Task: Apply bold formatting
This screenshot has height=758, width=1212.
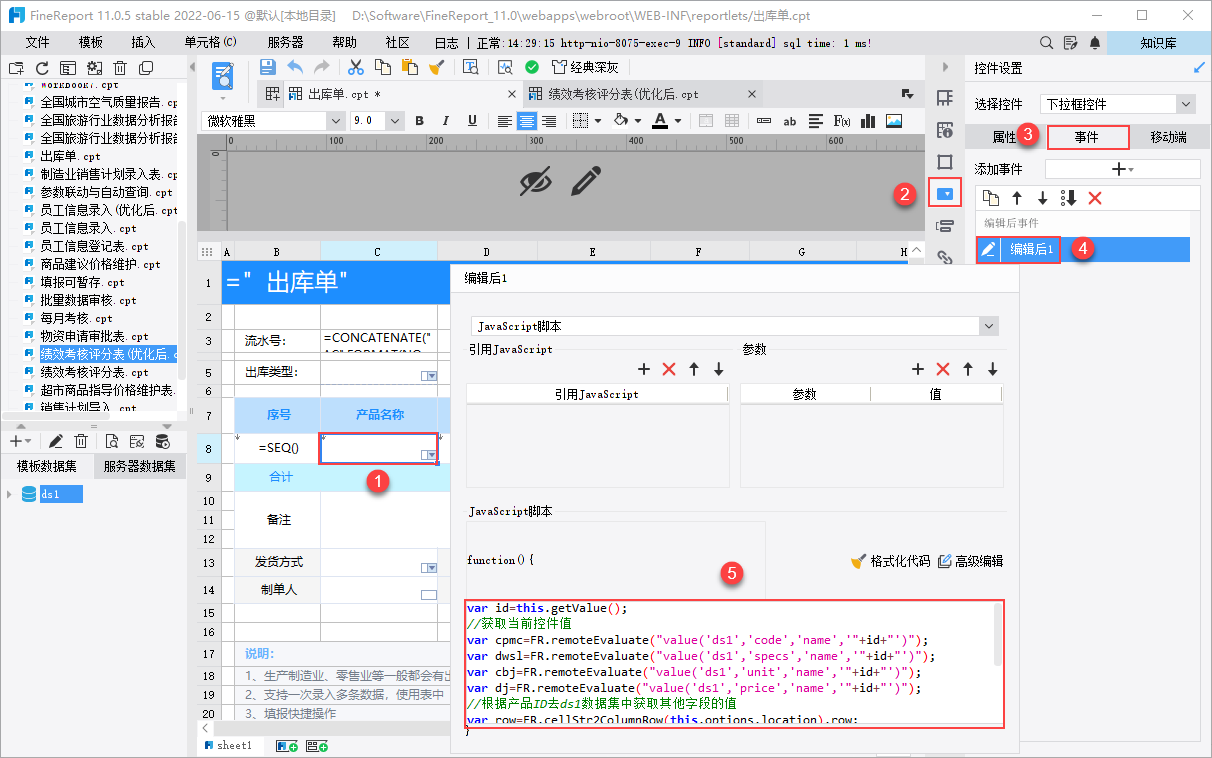Action: [420, 121]
